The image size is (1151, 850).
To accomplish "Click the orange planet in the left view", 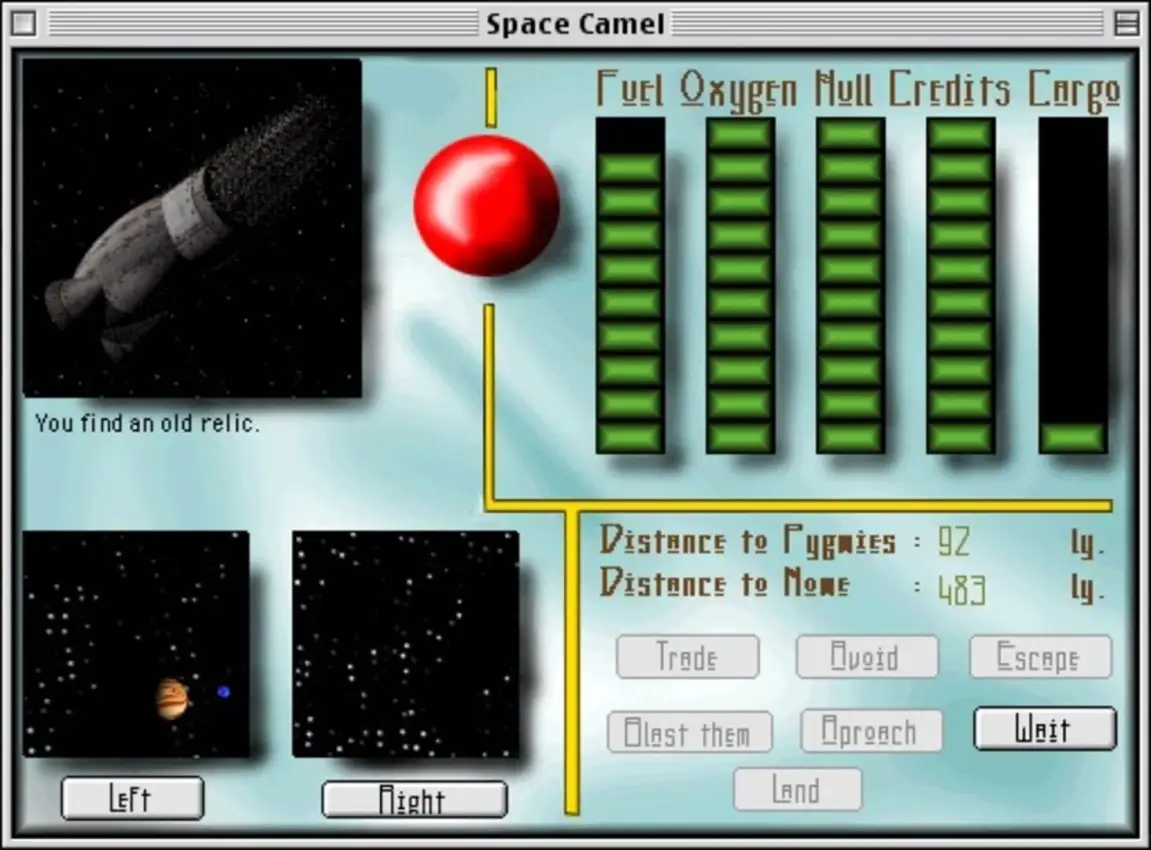I will [x=172, y=698].
